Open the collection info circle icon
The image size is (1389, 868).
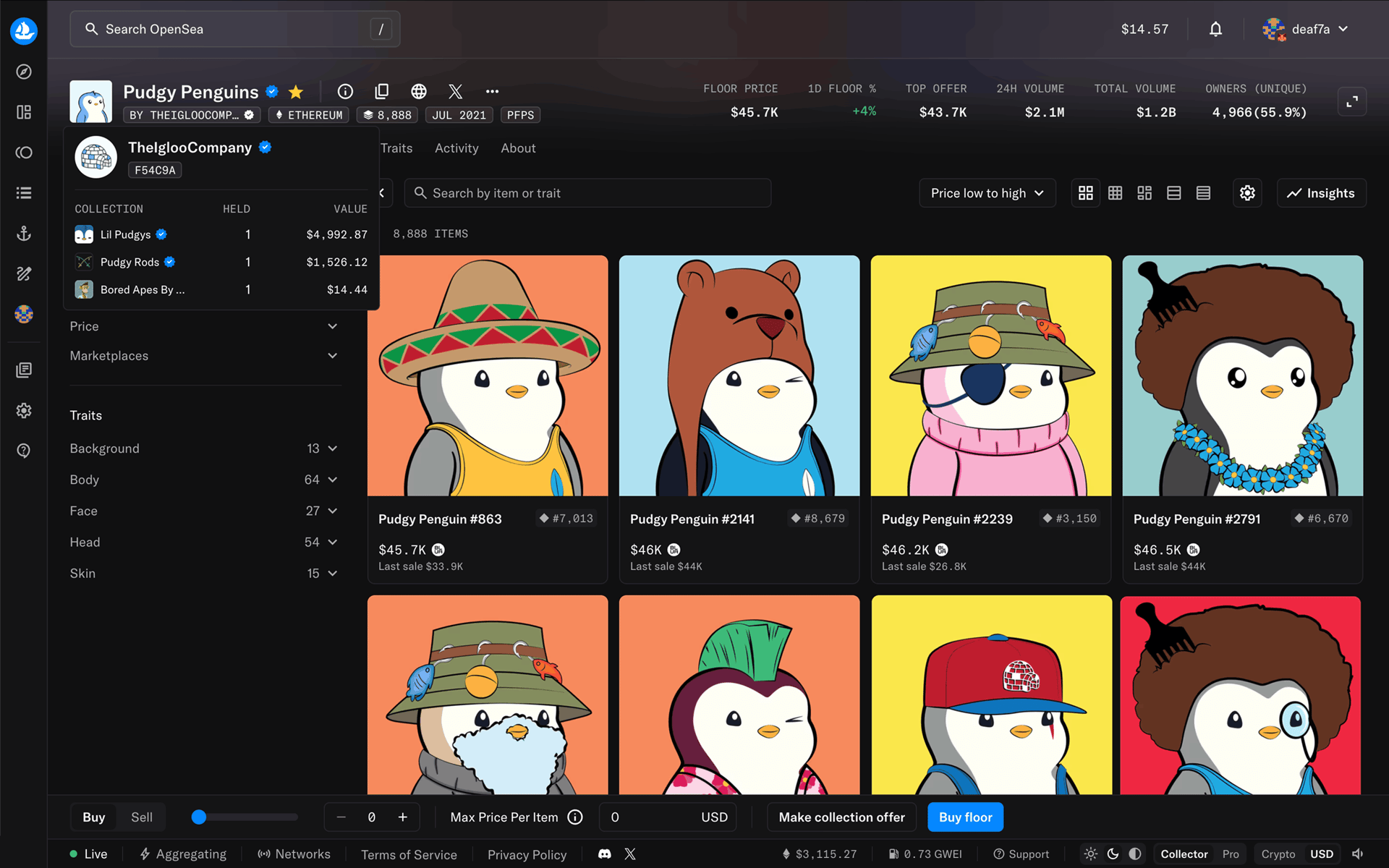(345, 91)
